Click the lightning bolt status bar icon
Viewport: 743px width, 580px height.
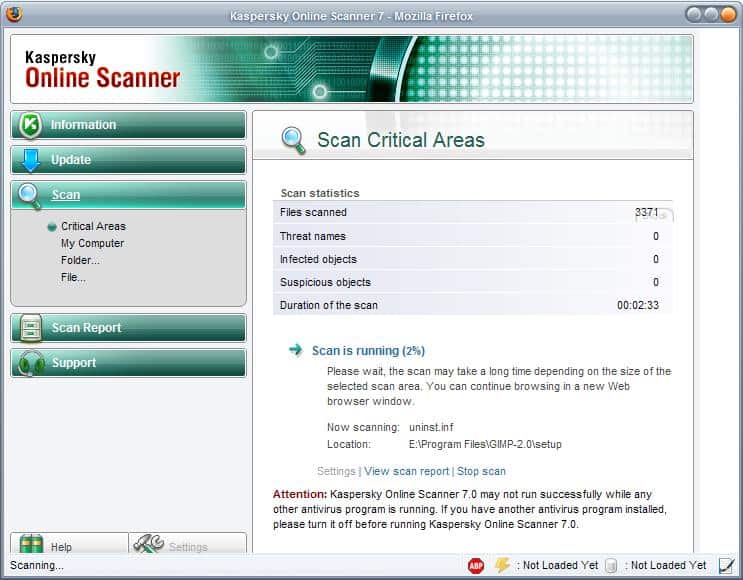point(502,565)
